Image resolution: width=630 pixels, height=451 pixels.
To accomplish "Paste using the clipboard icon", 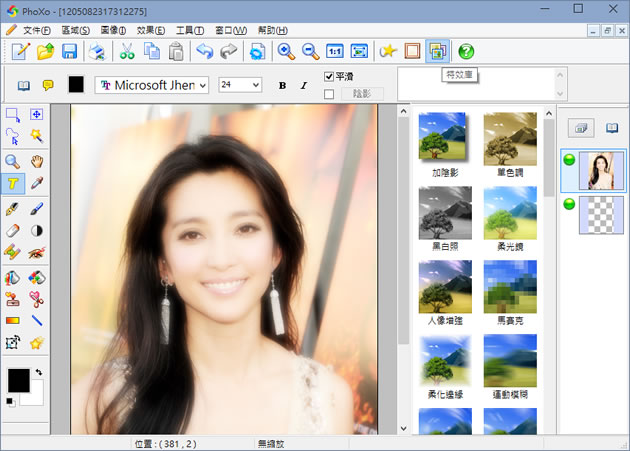I will point(176,51).
